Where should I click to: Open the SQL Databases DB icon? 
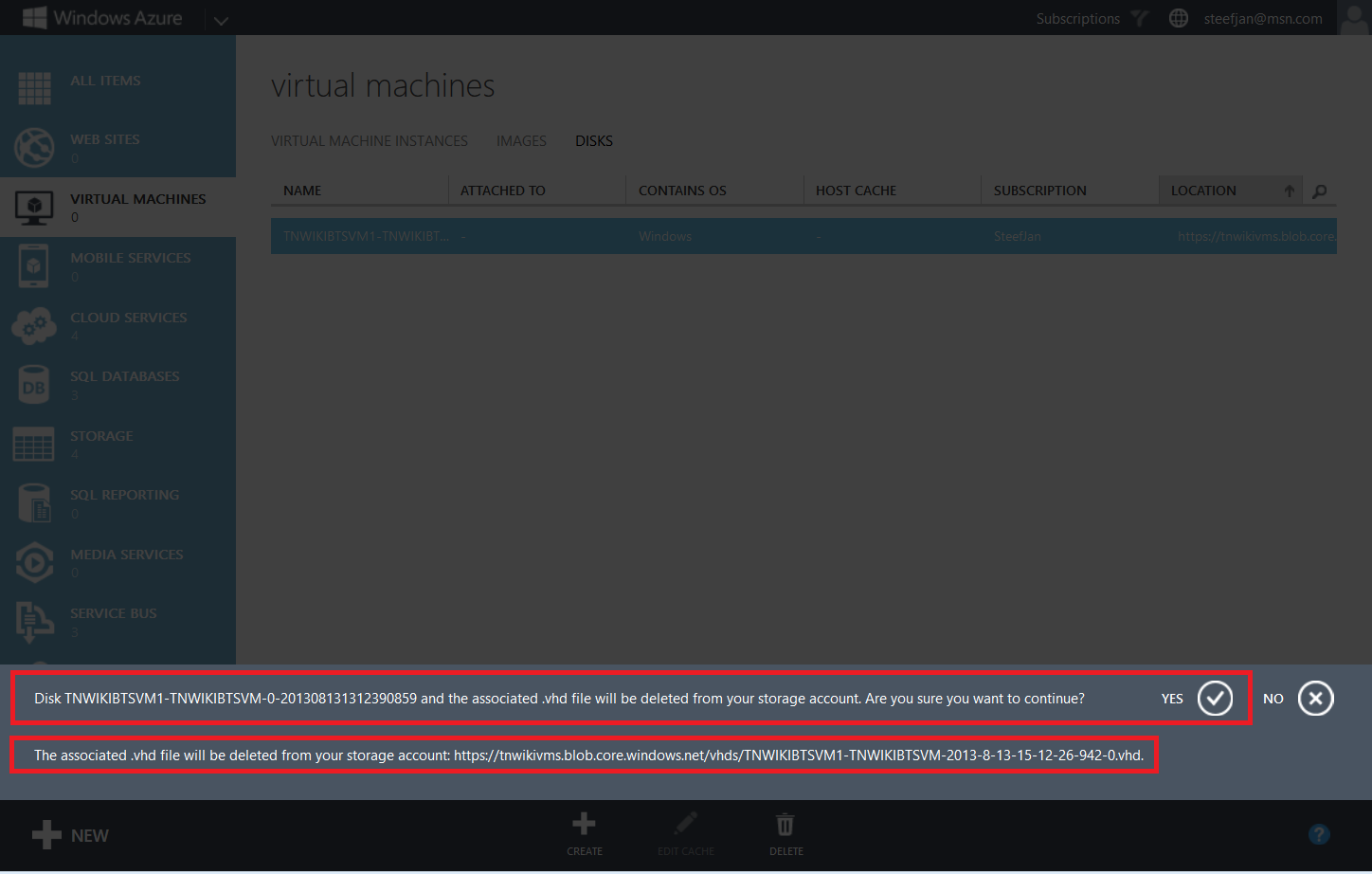[x=34, y=385]
